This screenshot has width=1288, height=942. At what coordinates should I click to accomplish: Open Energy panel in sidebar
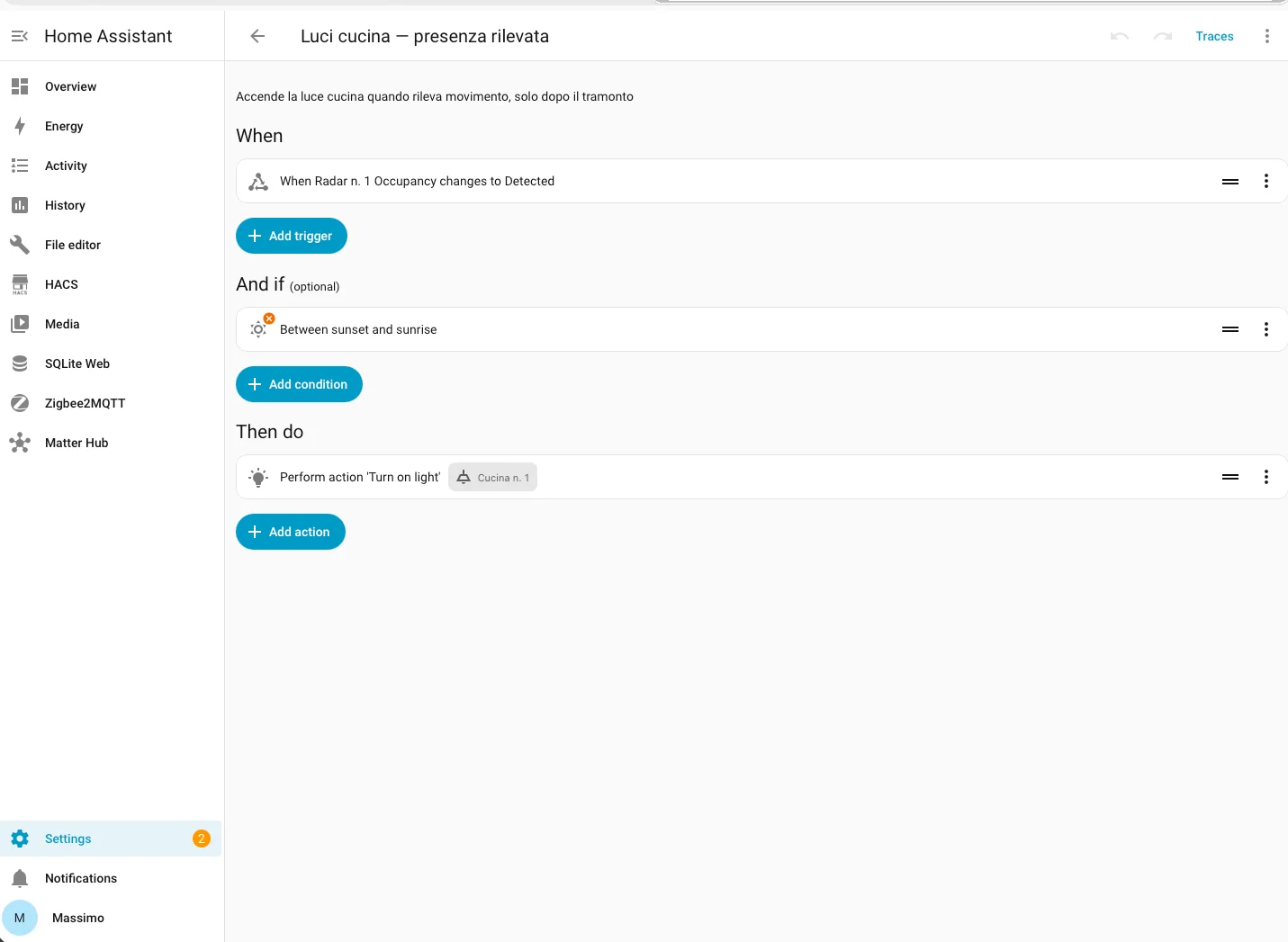[x=112, y=126]
